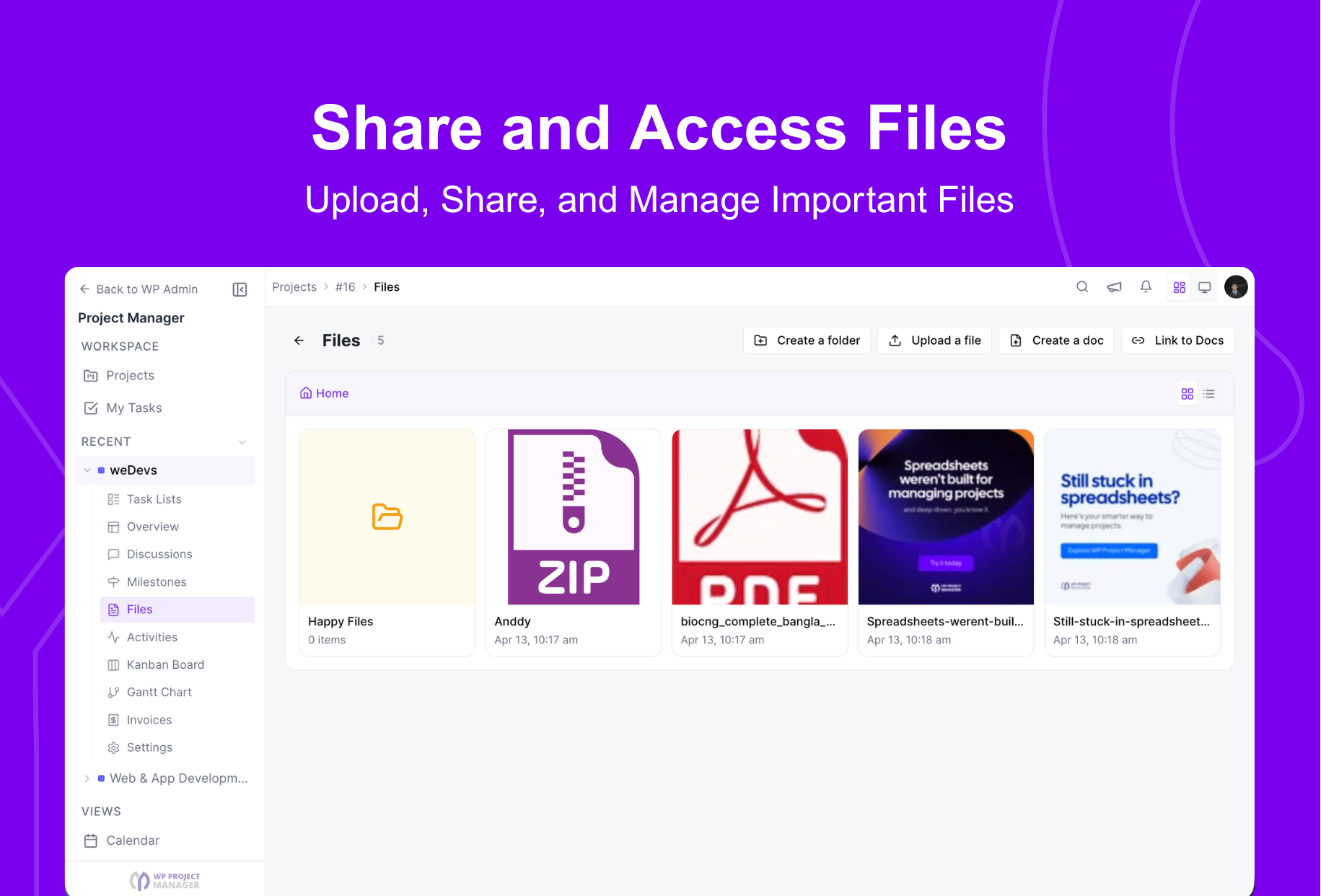Go back using arrow beside Files heading
Screen dimensions: 1321x896
pos(299,341)
